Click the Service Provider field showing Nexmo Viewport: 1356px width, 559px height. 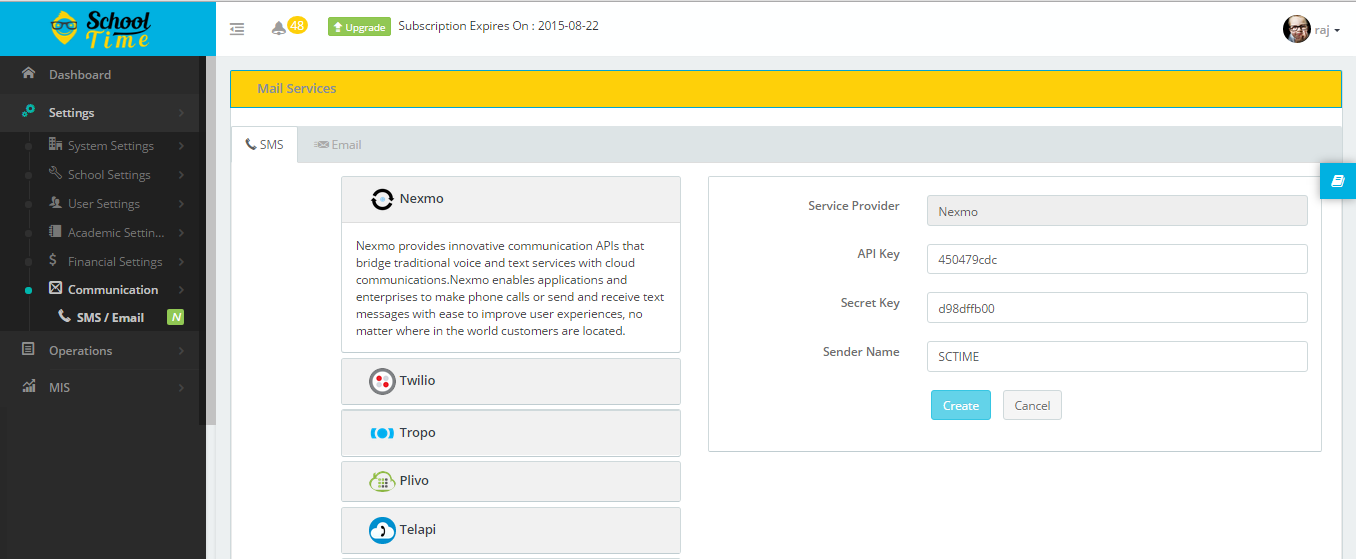1117,211
